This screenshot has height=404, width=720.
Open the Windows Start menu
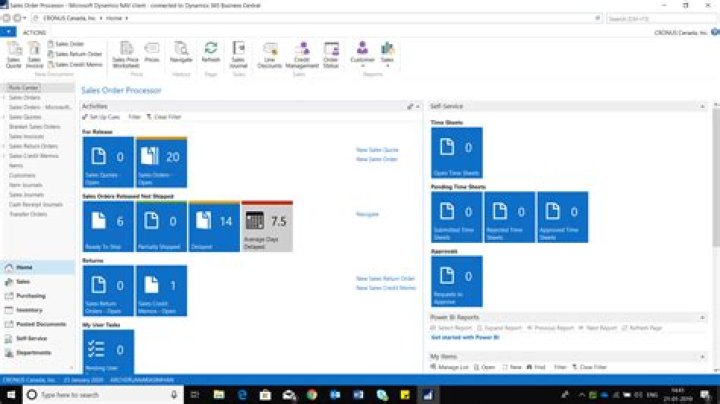point(11,395)
